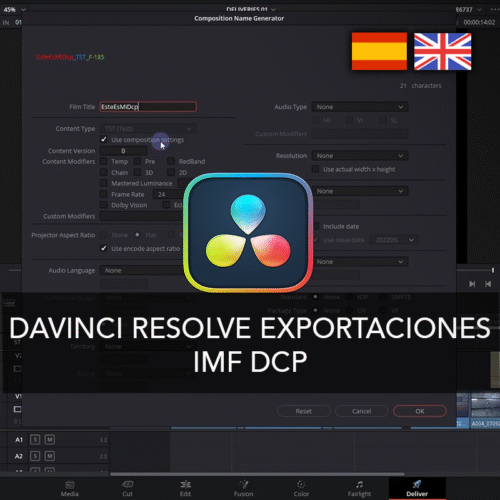Viewport: 500px width, 500px height.
Task: Click the UK flag image
Action: 443,51
